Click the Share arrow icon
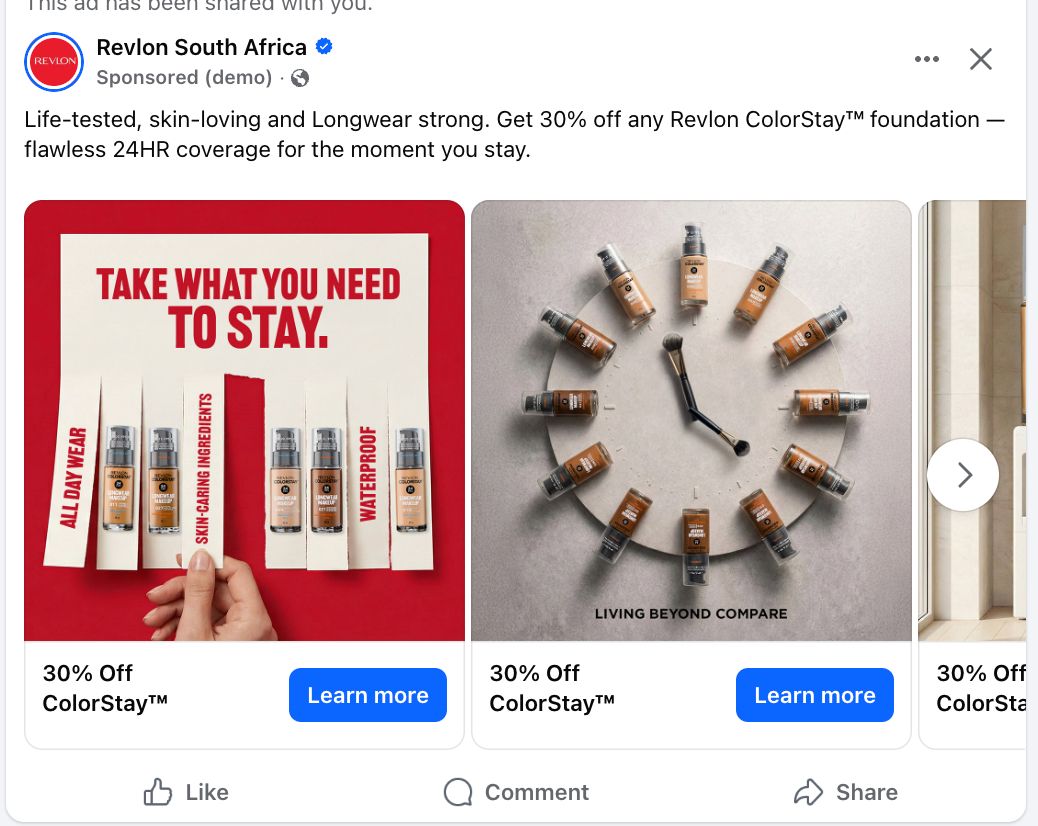 [808, 792]
